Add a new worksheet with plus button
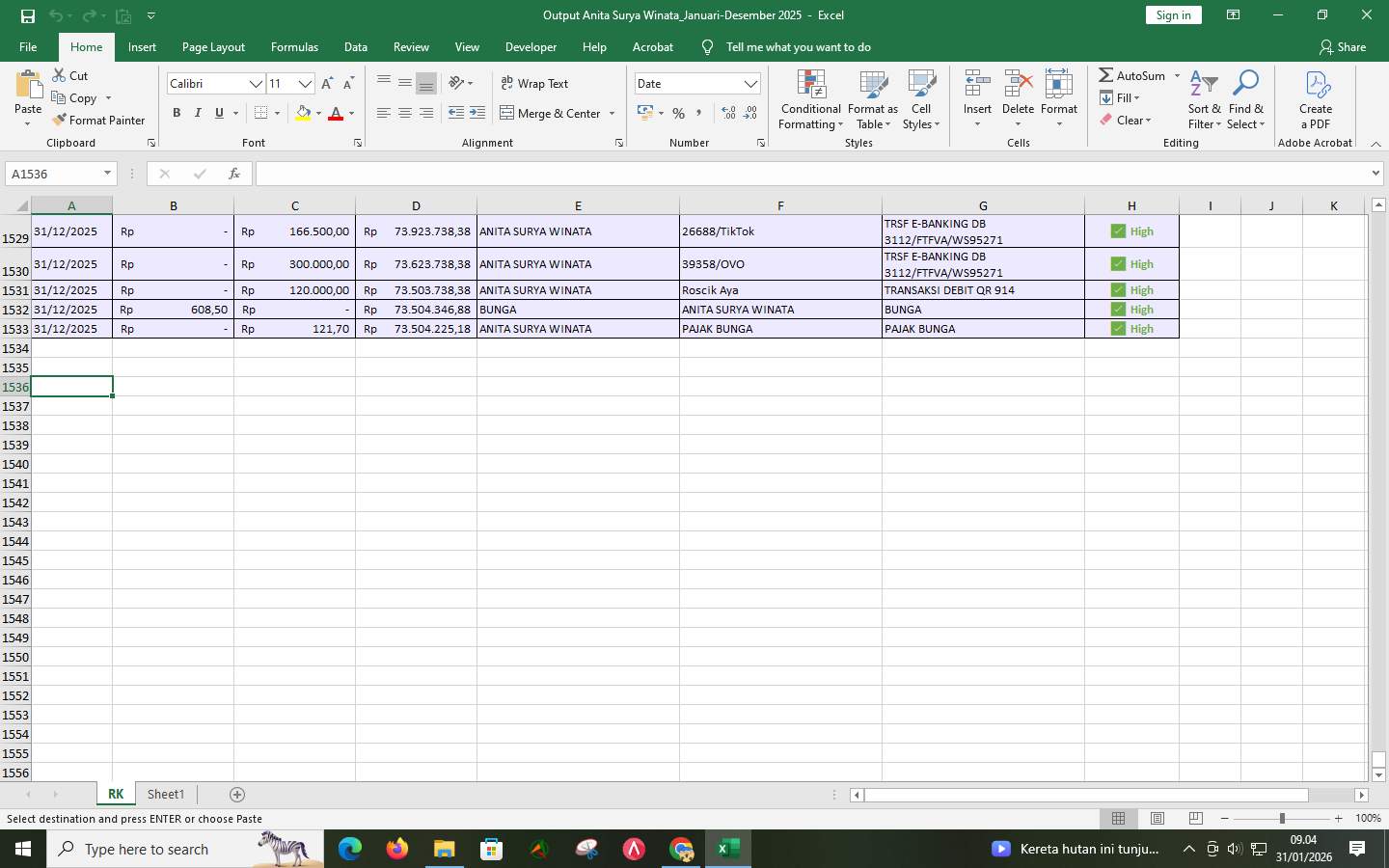1389x868 pixels. point(236,794)
